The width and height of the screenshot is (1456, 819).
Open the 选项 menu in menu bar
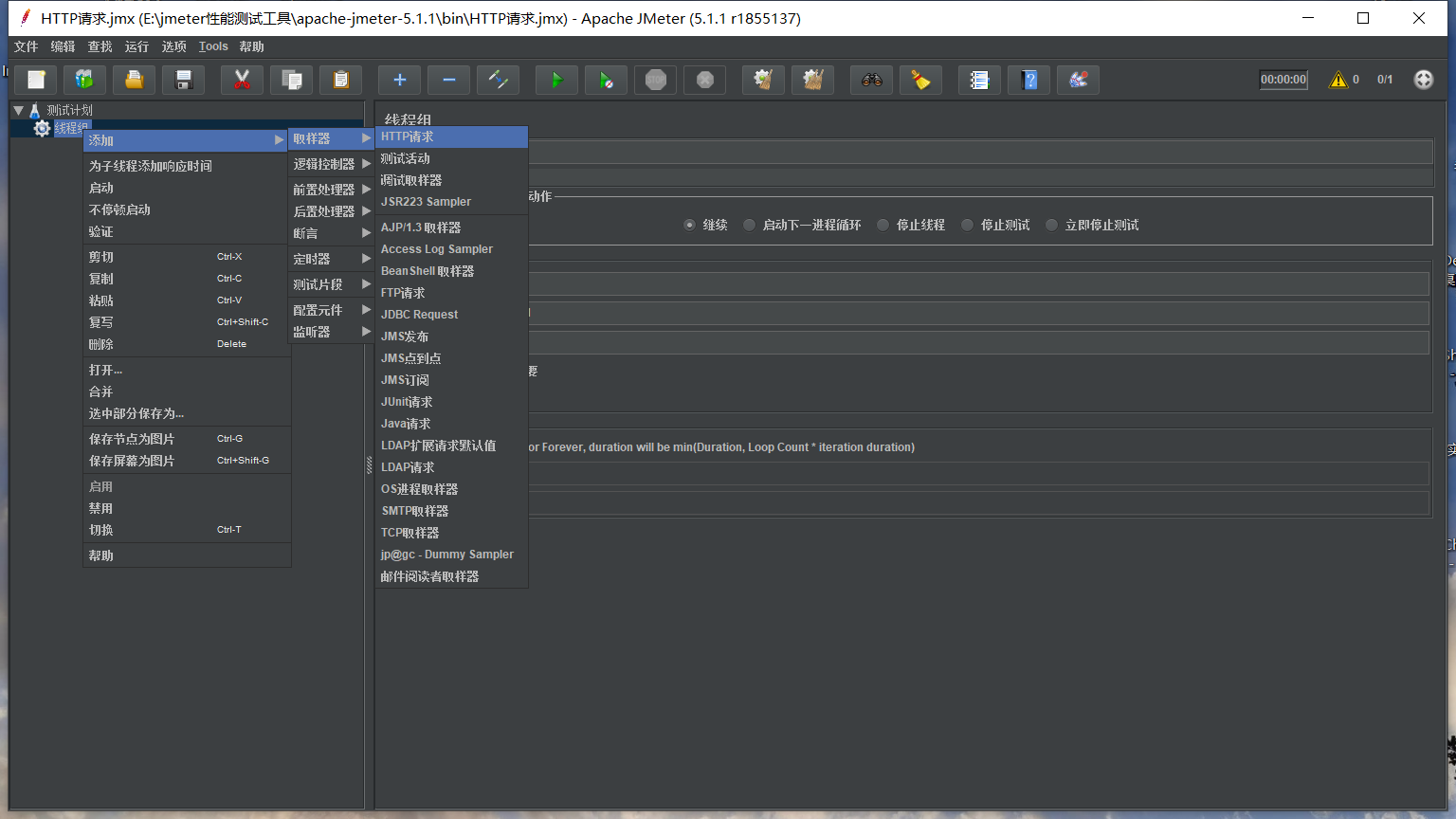173,46
